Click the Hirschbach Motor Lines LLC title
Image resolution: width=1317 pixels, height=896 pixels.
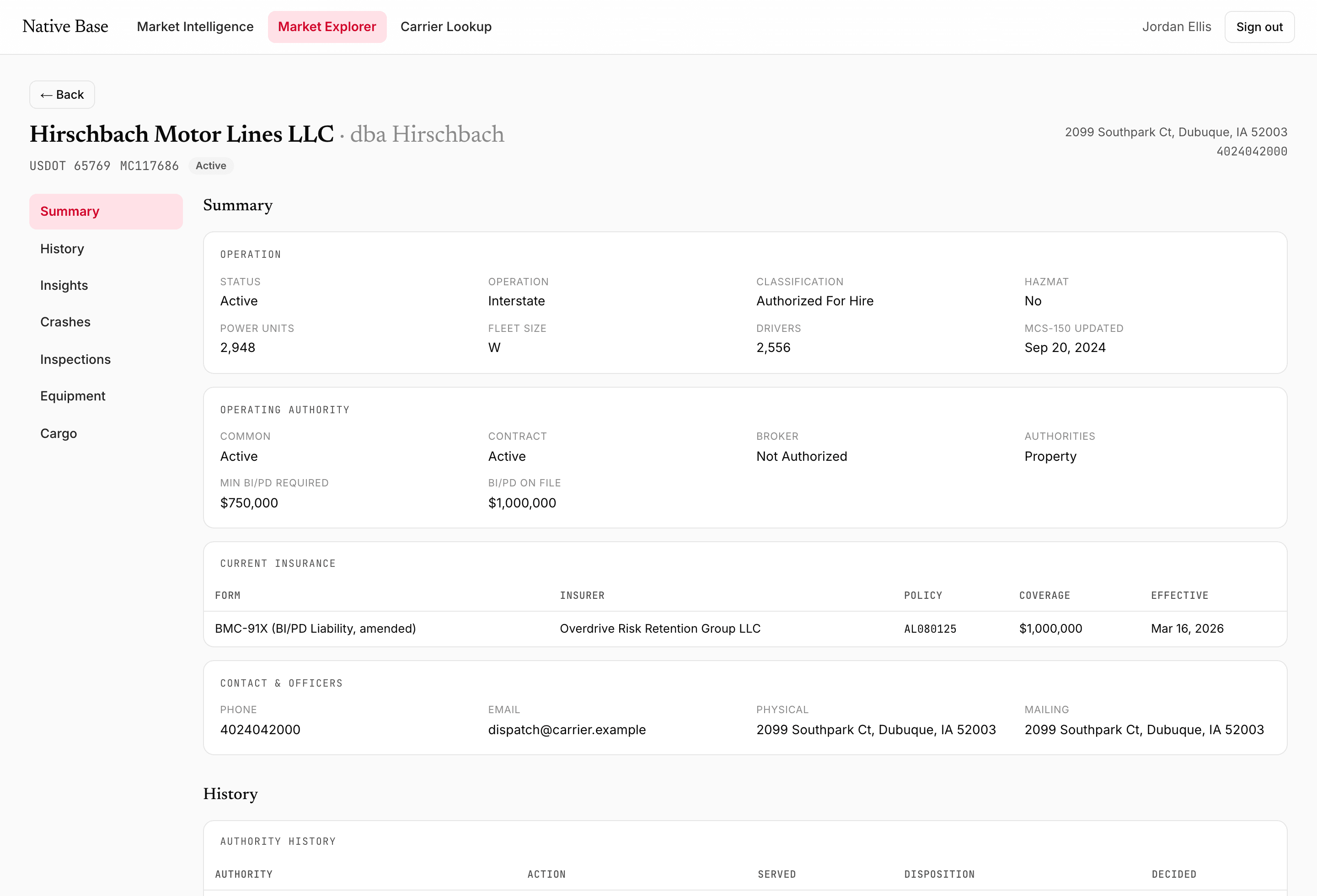pyautogui.click(x=182, y=134)
